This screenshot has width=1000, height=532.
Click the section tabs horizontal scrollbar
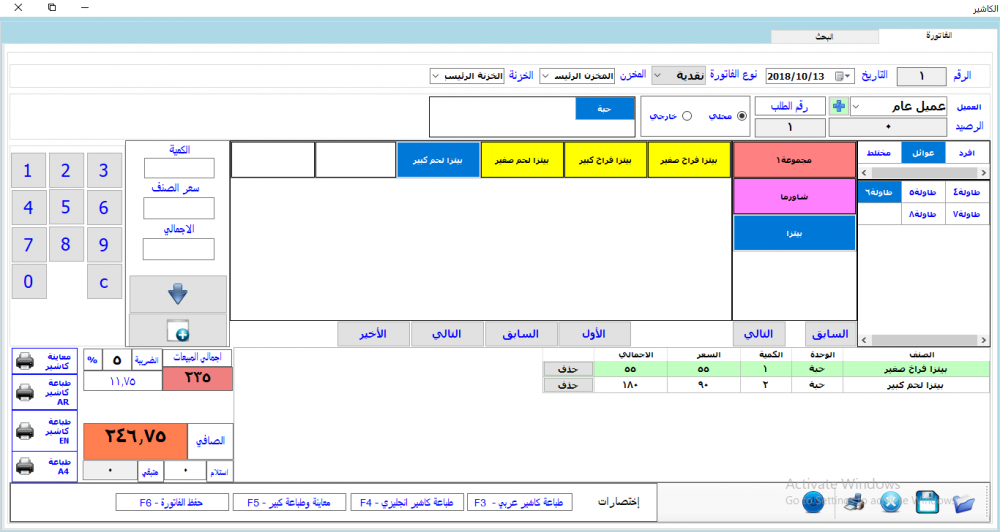click(924, 172)
